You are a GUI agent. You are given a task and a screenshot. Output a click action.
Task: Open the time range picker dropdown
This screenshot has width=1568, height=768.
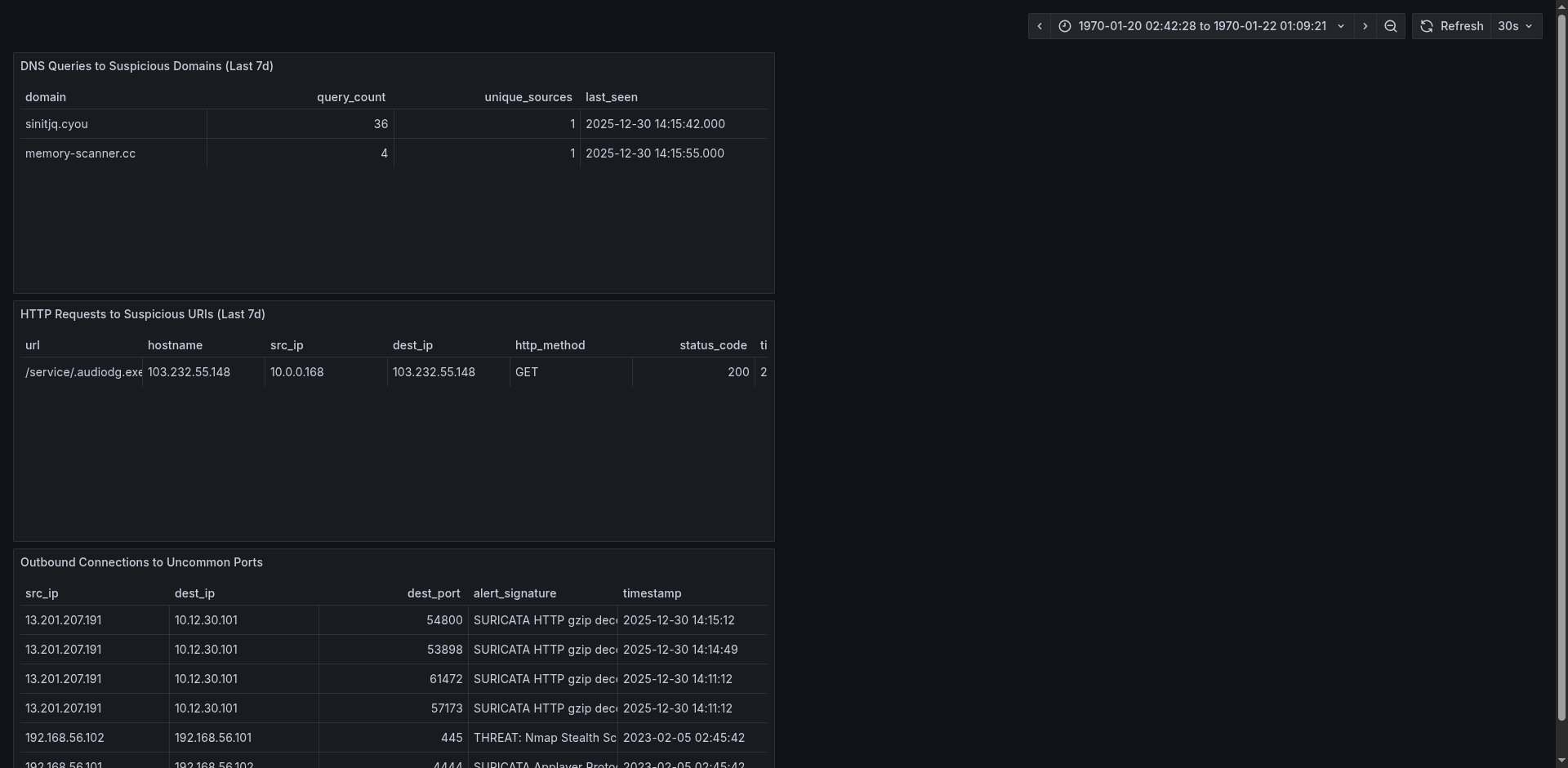[x=1202, y=26]
